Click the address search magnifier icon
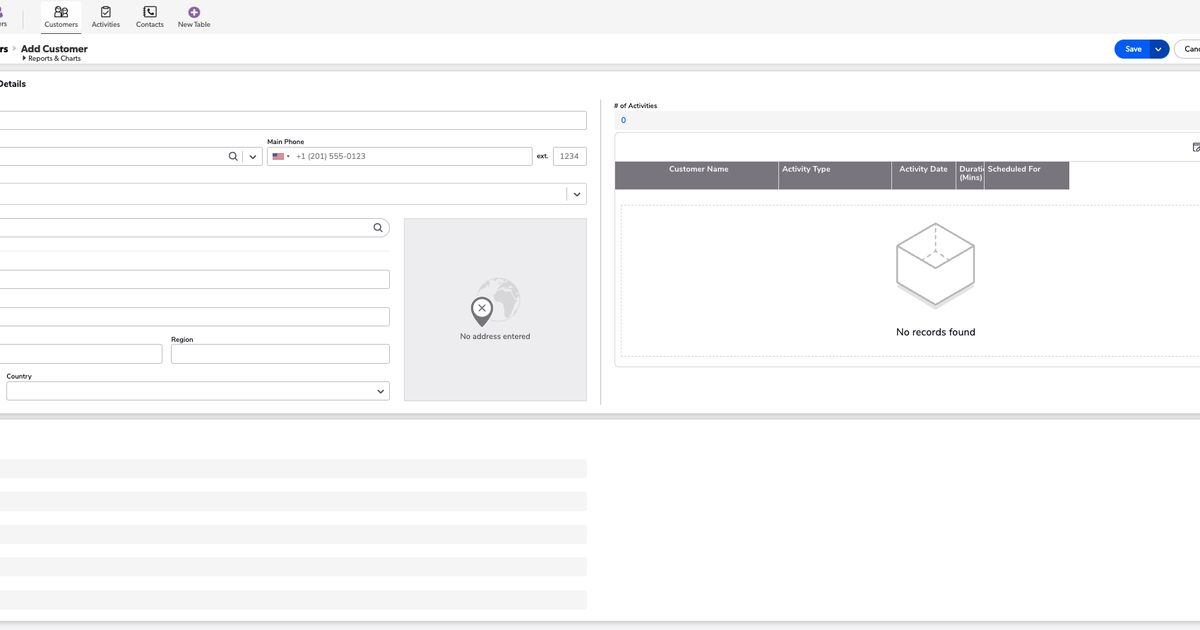The height and width of the screenshot is (630, 1200). coord(378,228)
